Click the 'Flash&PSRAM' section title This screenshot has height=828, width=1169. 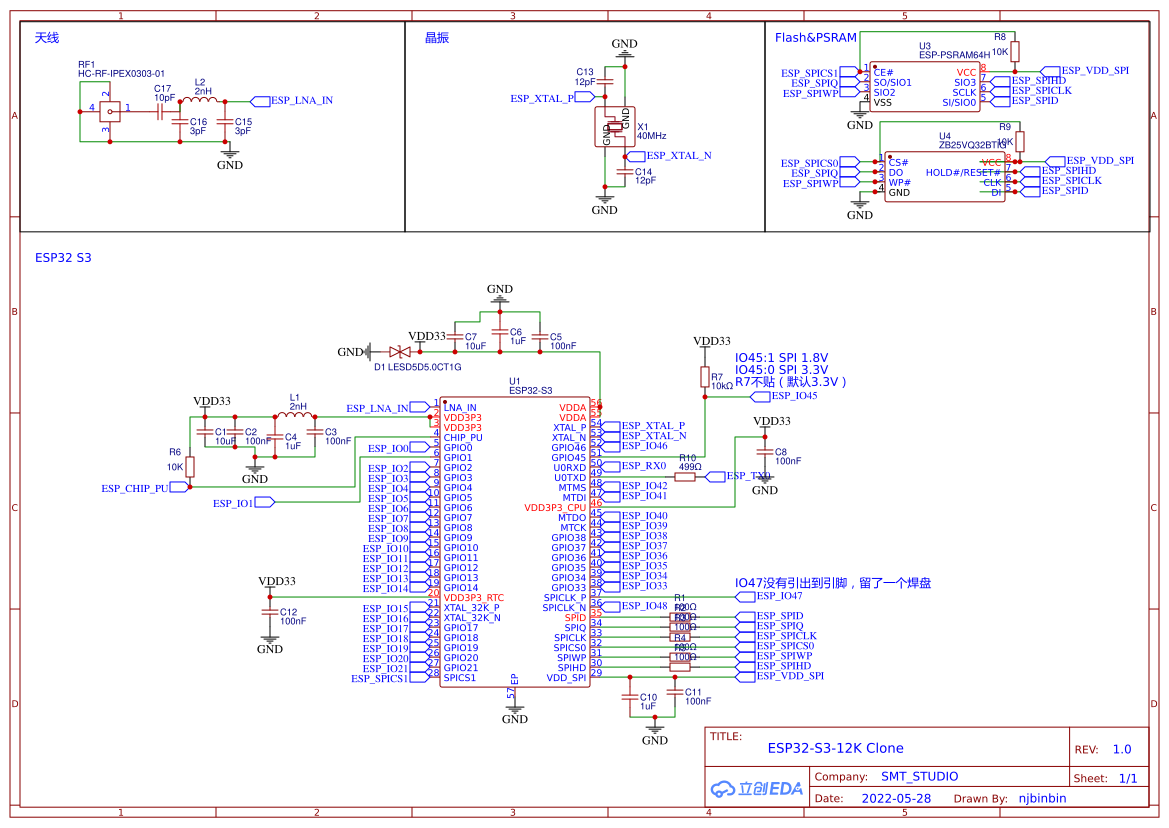816,38
